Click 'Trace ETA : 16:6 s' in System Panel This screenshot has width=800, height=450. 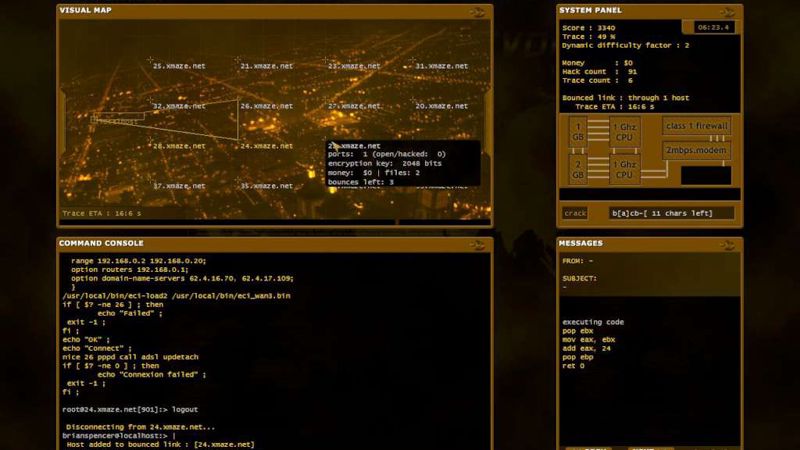(615, 107)
